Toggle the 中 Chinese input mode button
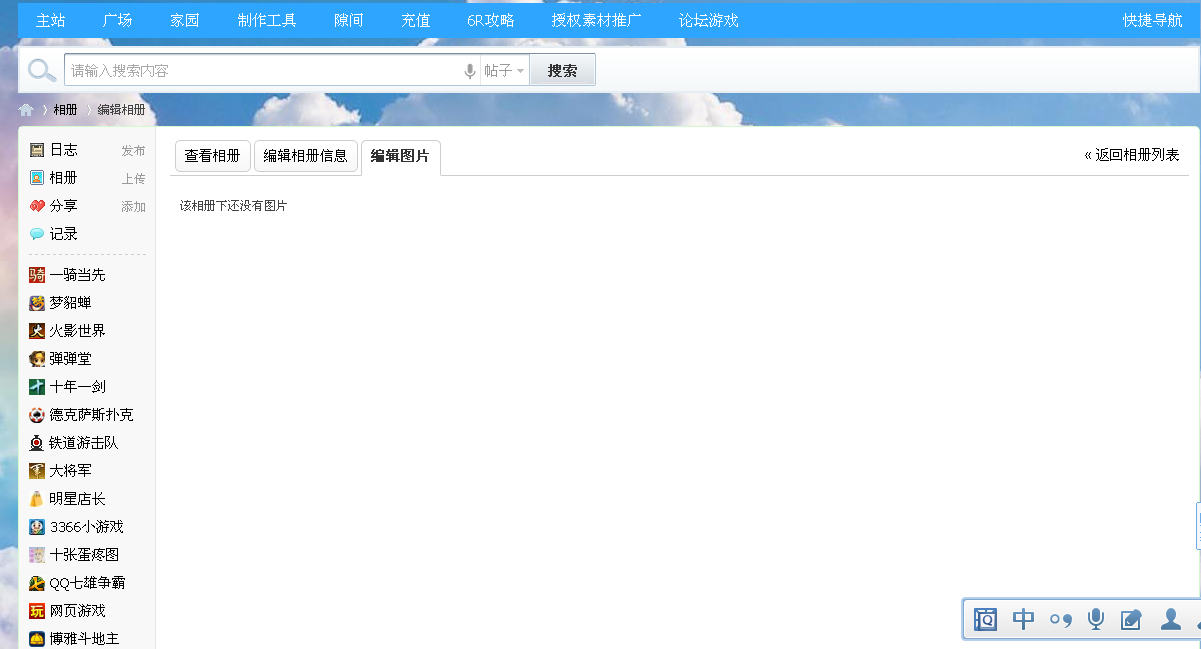The width and height of the screenshot is (1201, 649). (x=1023, y=619)
